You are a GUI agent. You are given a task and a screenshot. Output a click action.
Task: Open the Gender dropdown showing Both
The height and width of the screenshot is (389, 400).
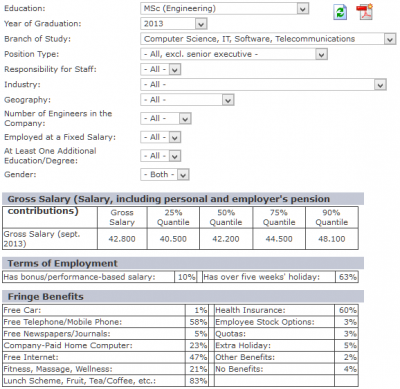165,174
